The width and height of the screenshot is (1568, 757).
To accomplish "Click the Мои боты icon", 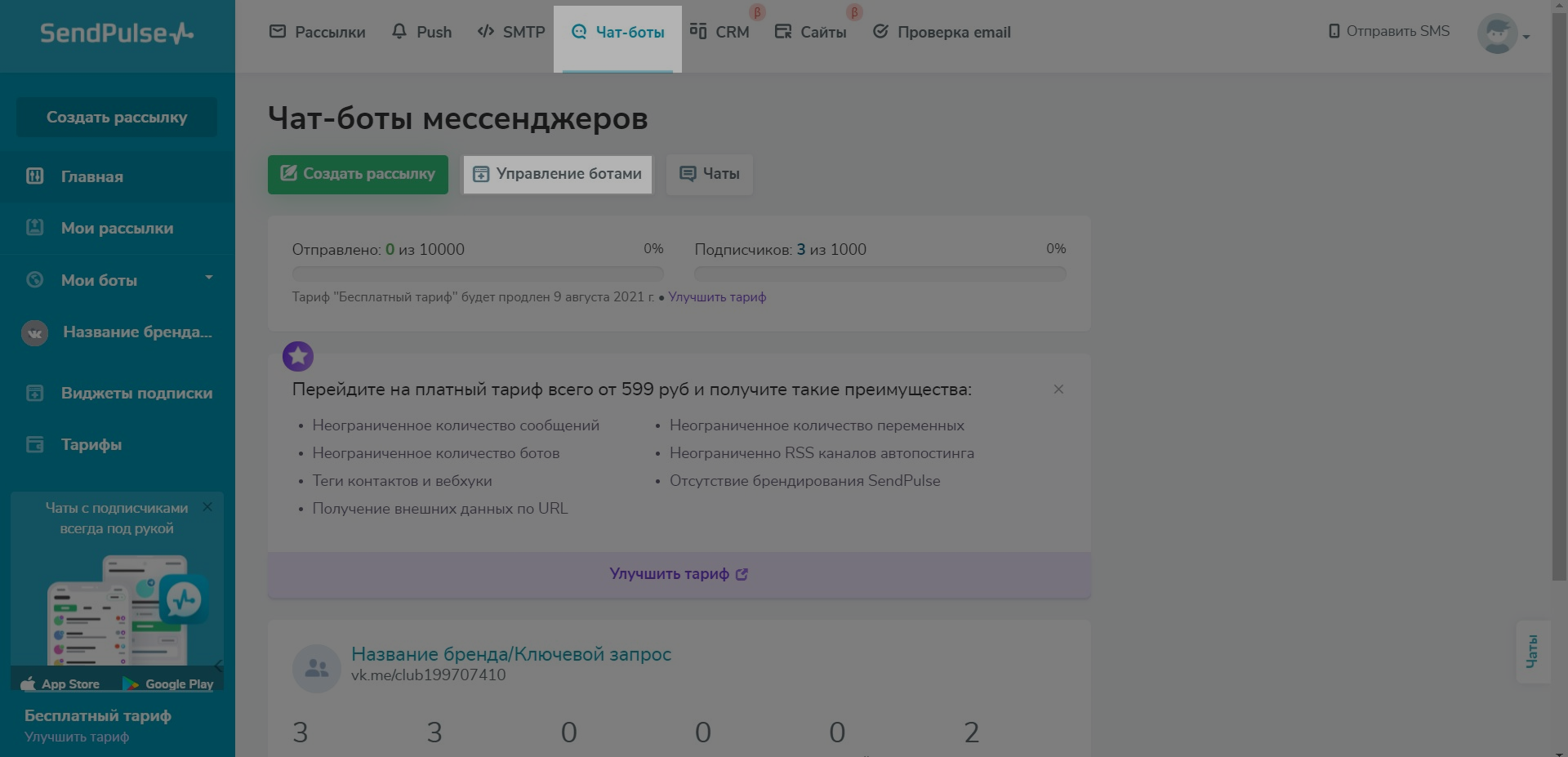I will pos(35,279).
